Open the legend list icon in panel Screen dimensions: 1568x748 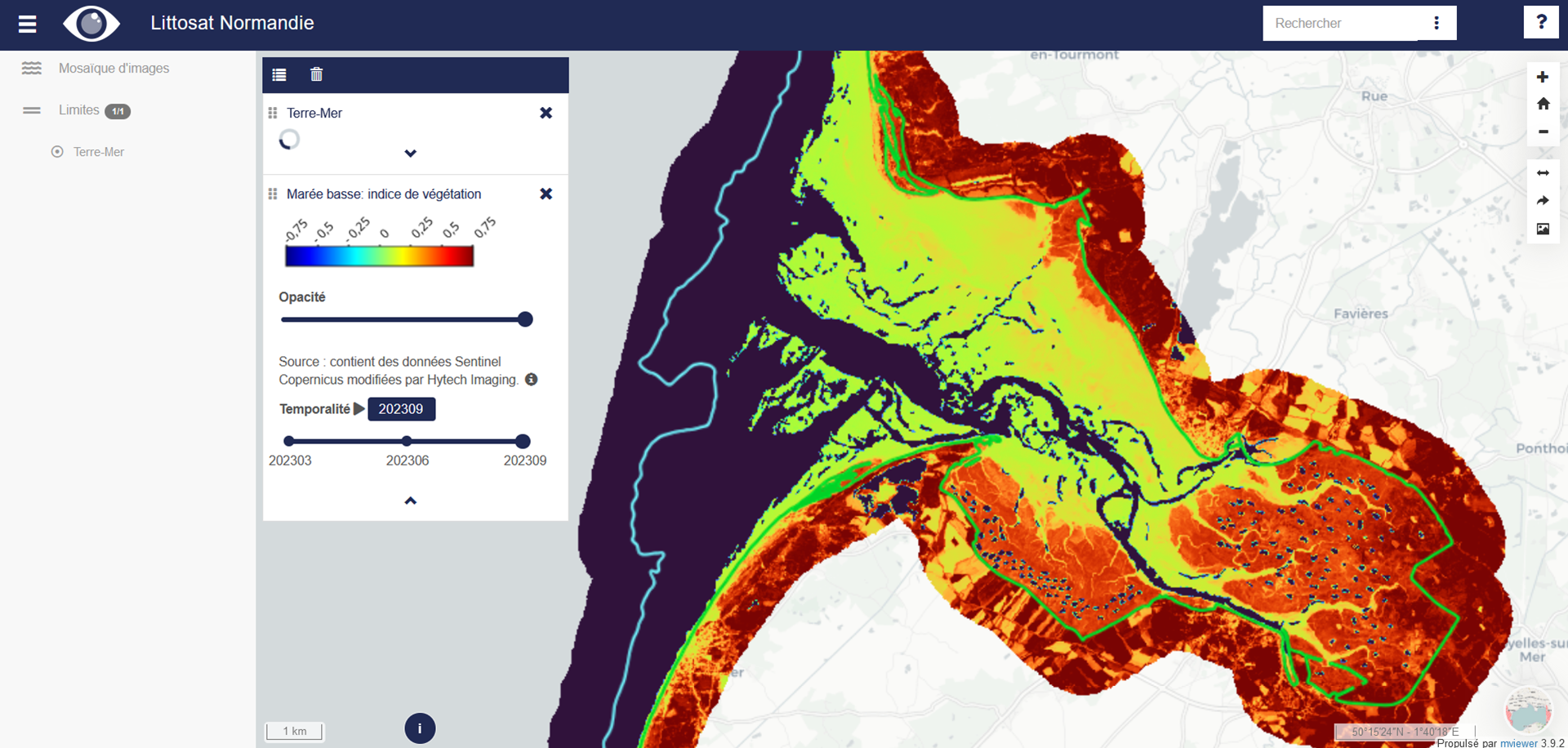click(279, 75)
